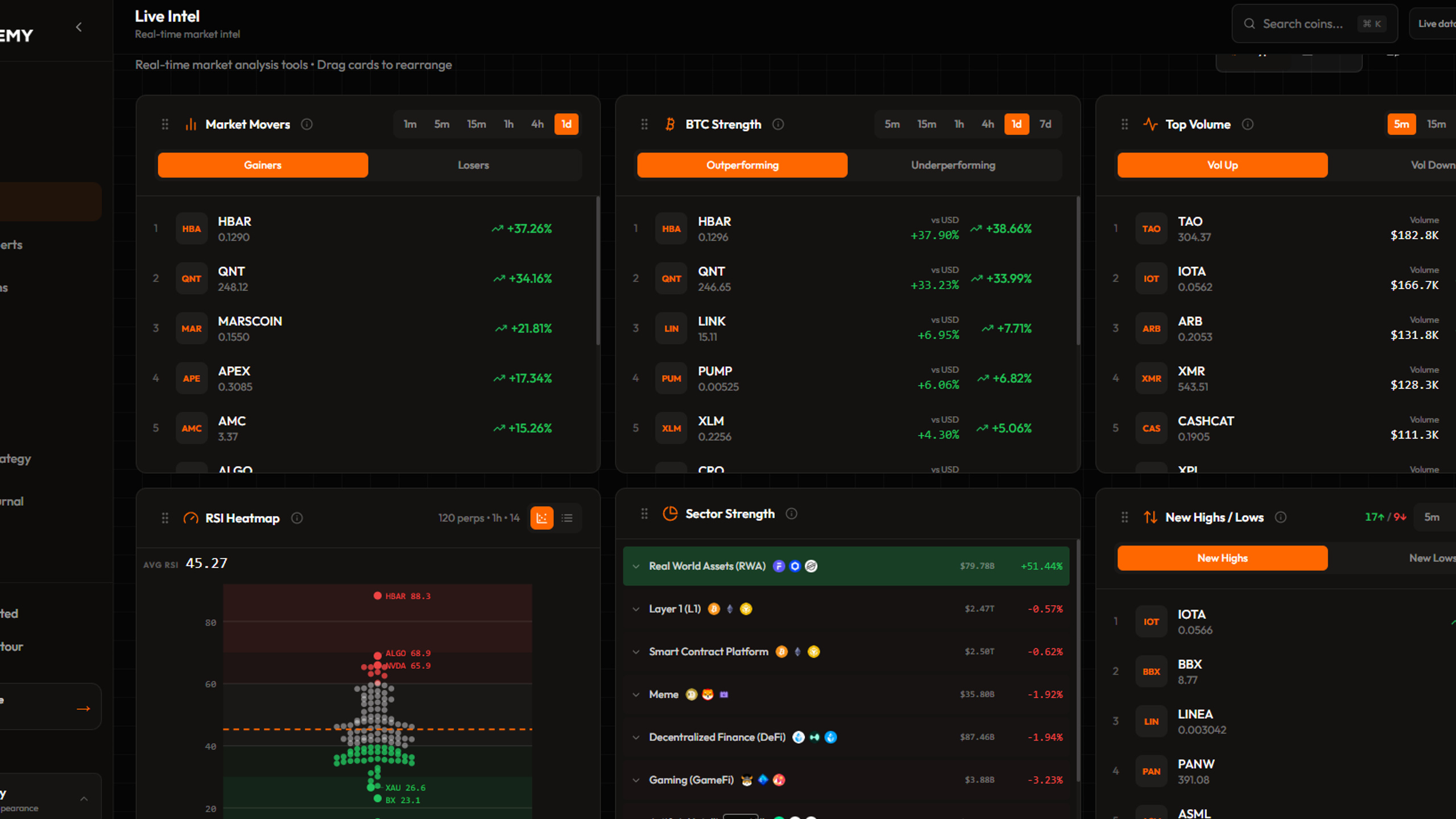Focus the Search coins input field
This screenshot has width=1456, height=819.
pyautogui.click(x=1314, y=23)
